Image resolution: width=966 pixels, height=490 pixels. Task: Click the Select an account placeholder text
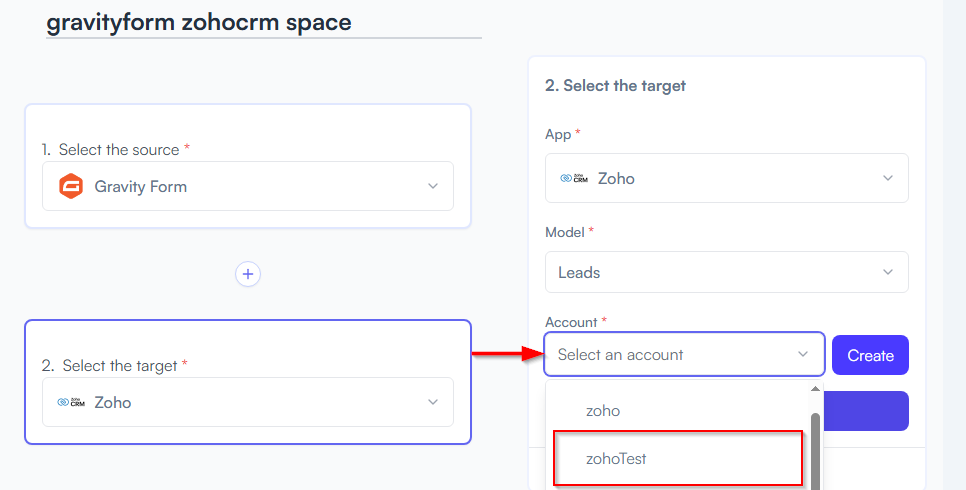(620, 354)
